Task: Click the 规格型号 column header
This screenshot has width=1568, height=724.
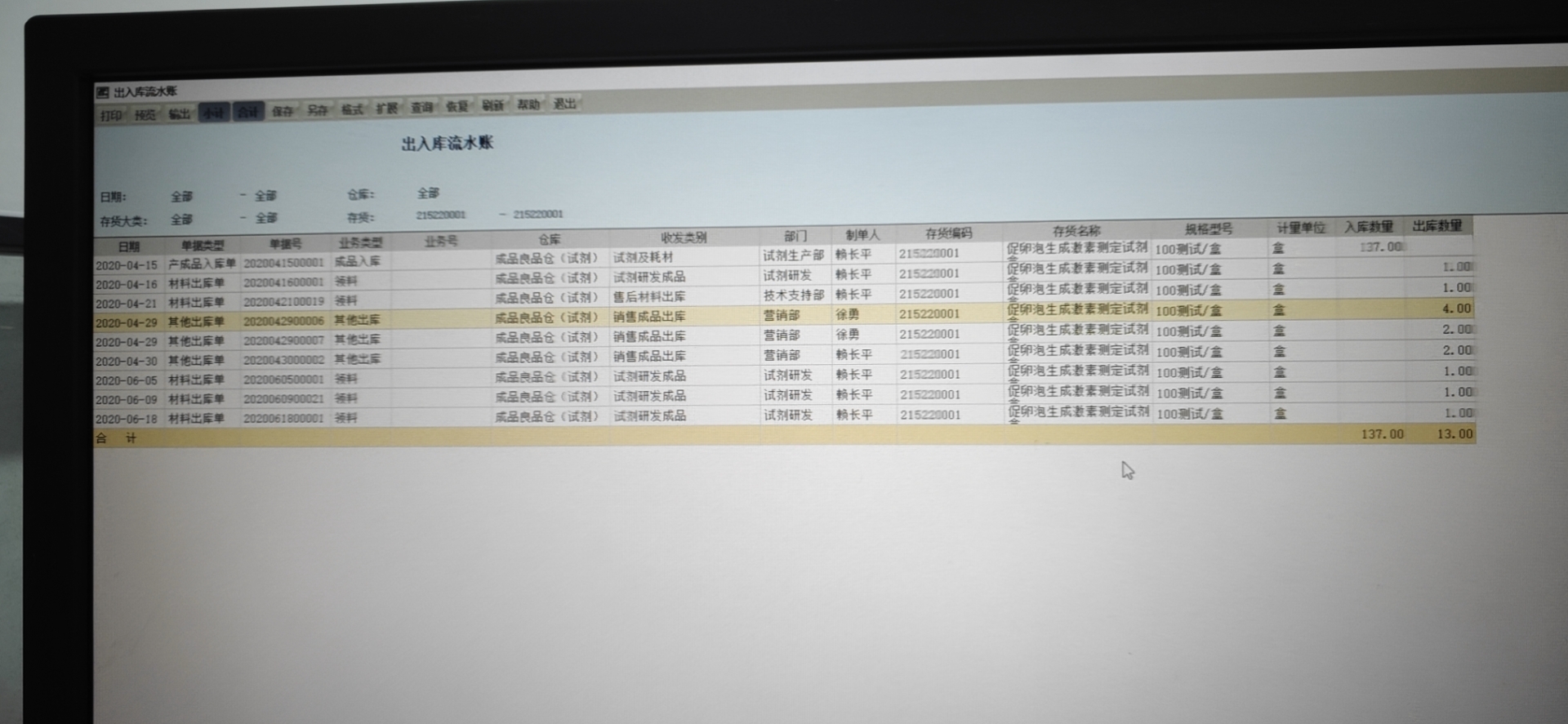Action: tap(1209, 229)
